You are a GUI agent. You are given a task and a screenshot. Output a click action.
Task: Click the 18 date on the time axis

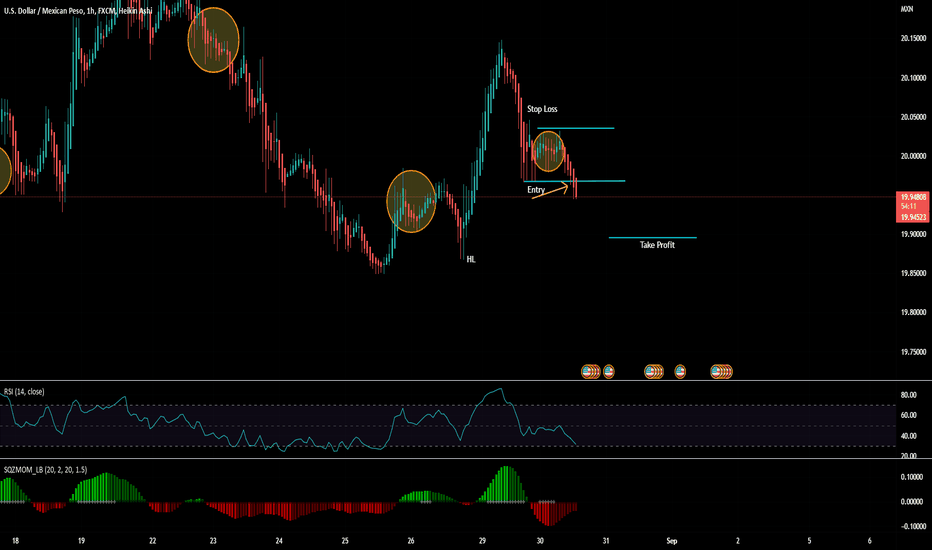click(x=15, y=540)
